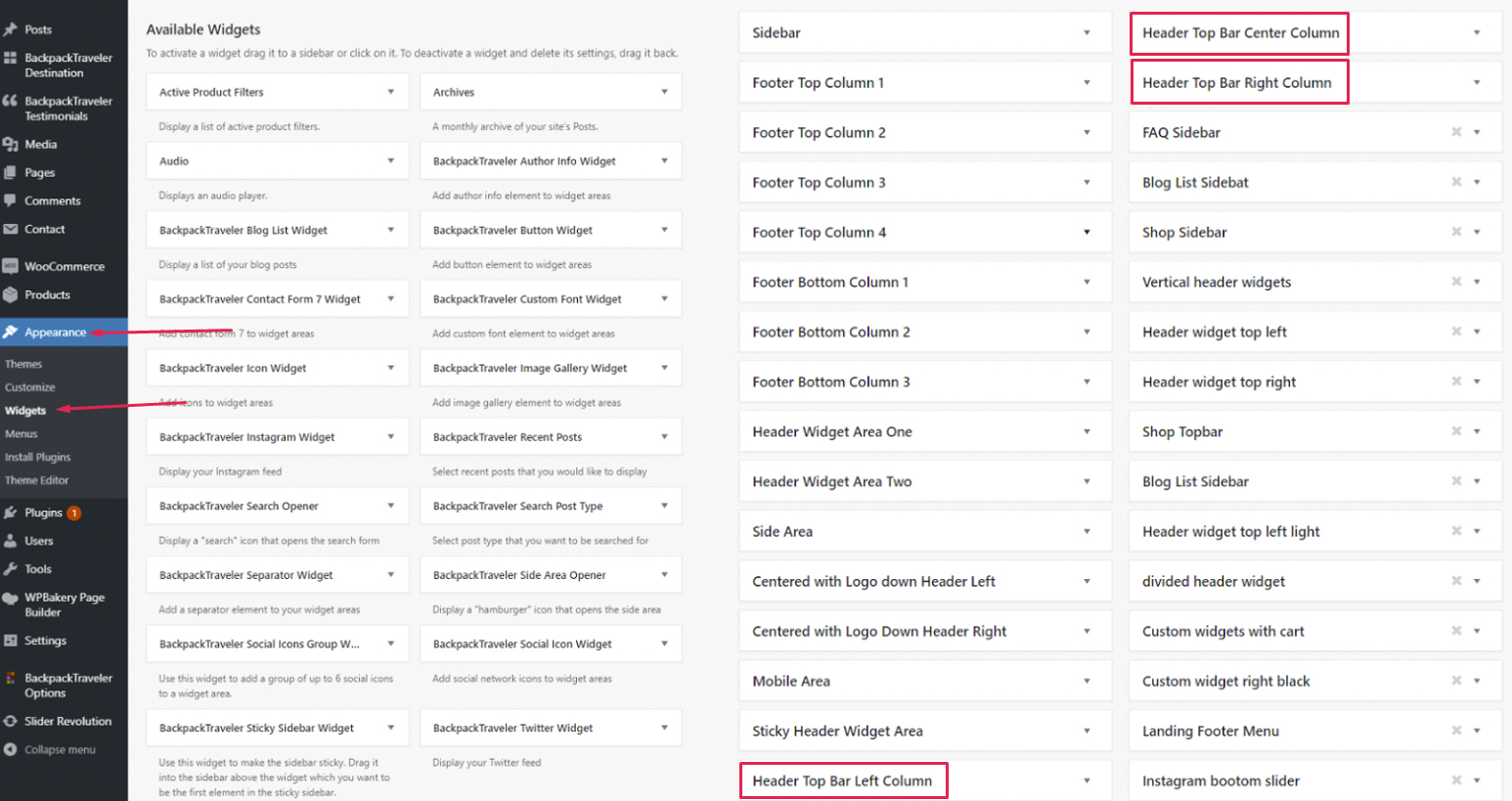Expand BackpackTraveler Button Widget arrow

pos(664,230)
